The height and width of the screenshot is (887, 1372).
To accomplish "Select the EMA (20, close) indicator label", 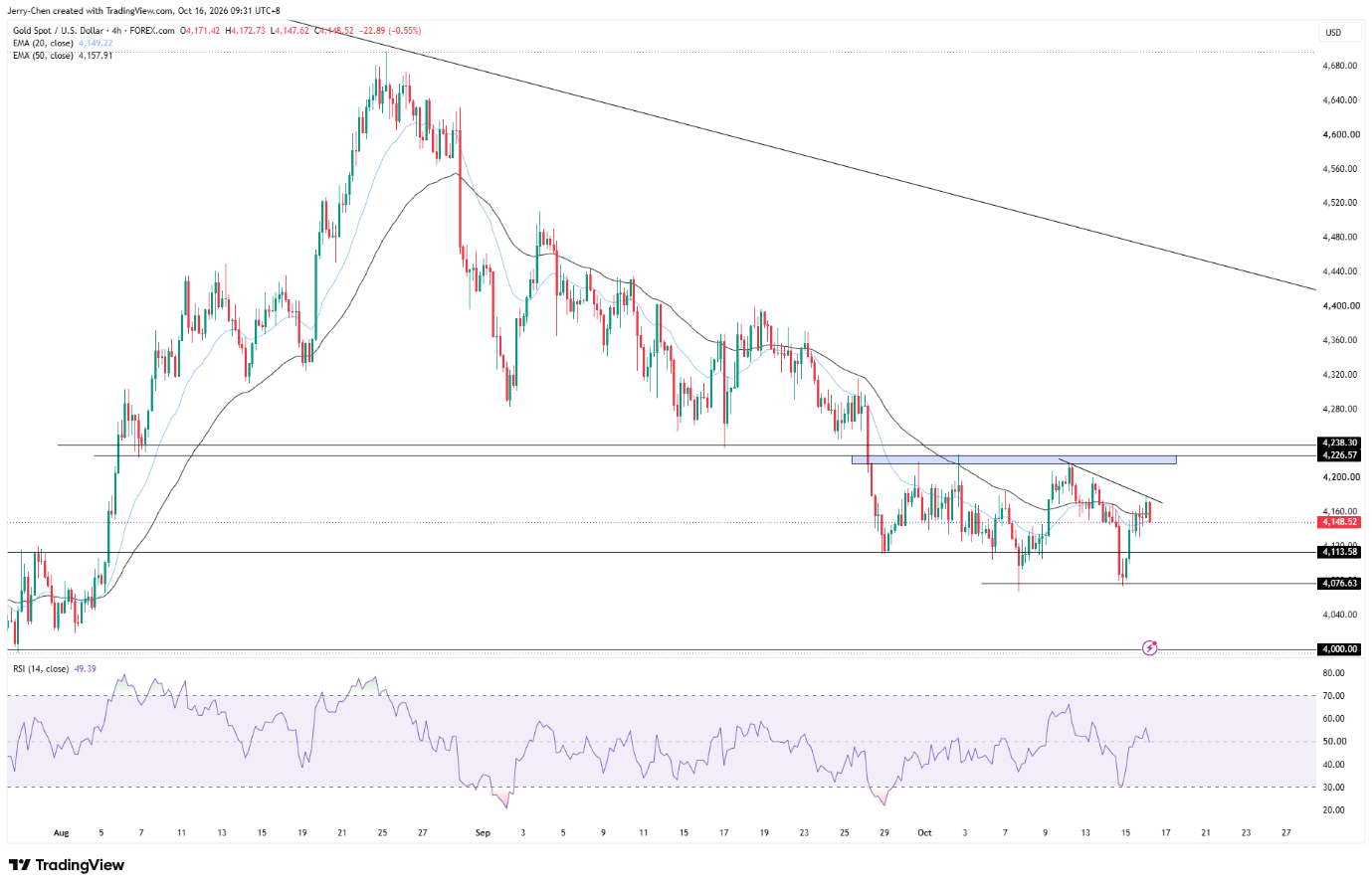I will pos(43,44).
